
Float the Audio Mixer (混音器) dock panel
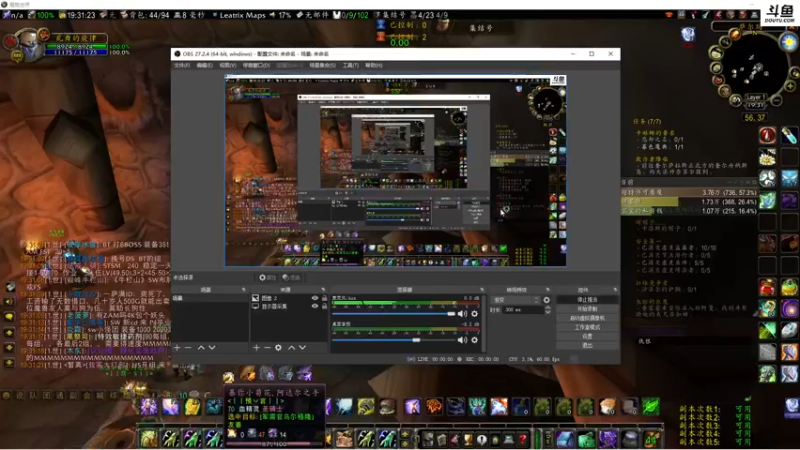pyautogui.click(x=482, y=290)
